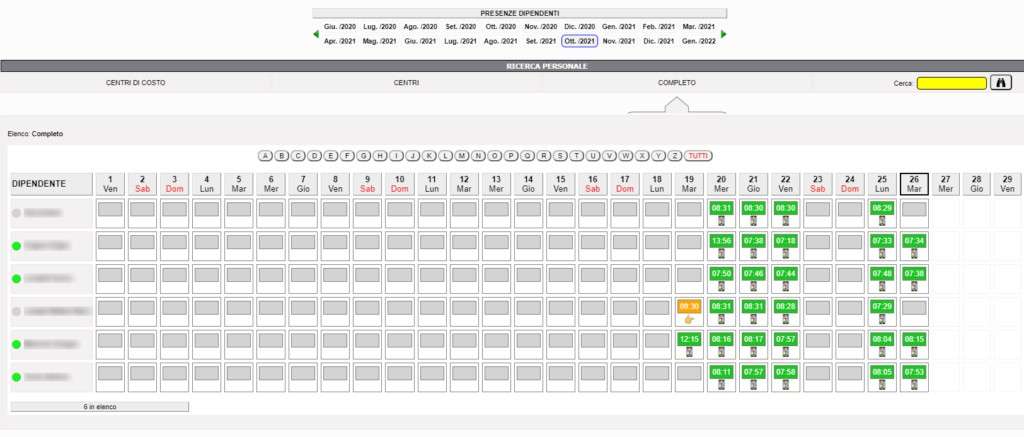1024x437 pixels.
Task: Open badge icon below the 08:17 entry
Action: pos(753,352)
